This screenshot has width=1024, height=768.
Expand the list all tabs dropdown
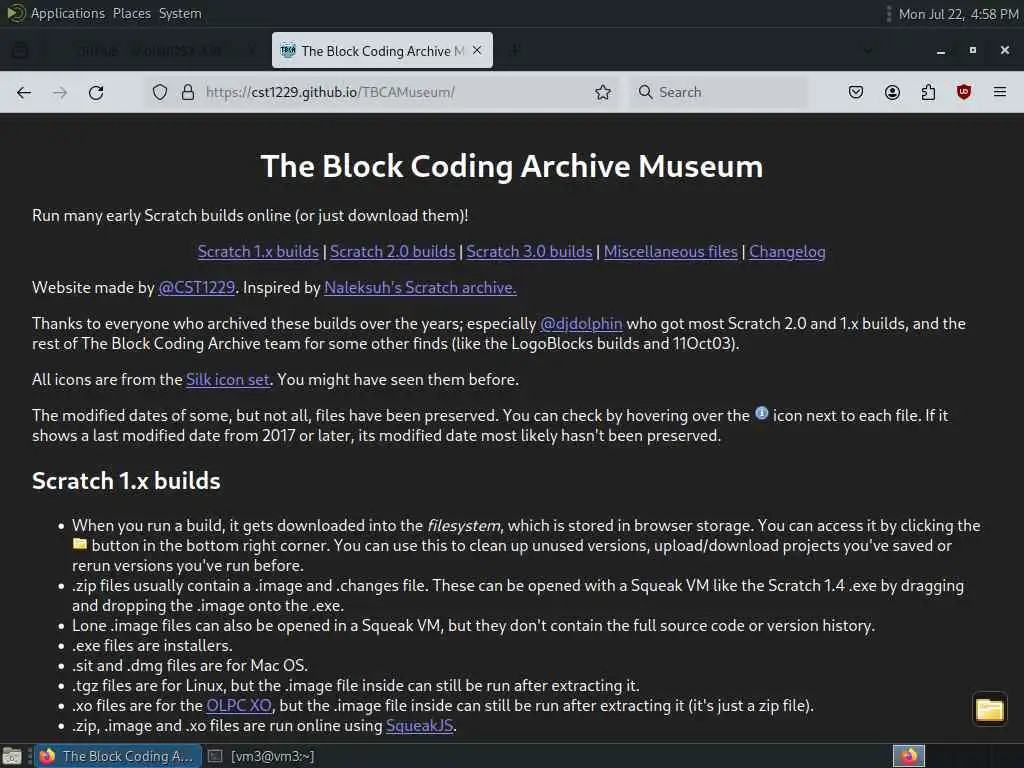[x=868, y=50]
